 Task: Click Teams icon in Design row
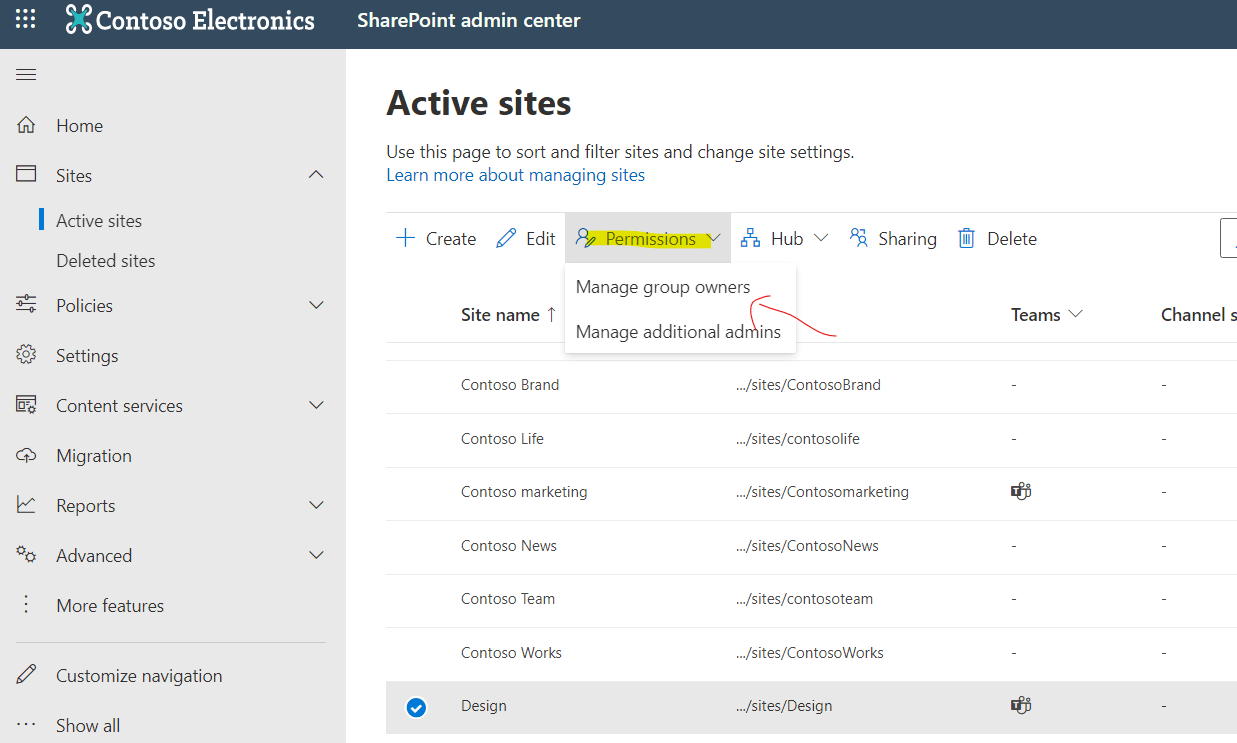1021,705
